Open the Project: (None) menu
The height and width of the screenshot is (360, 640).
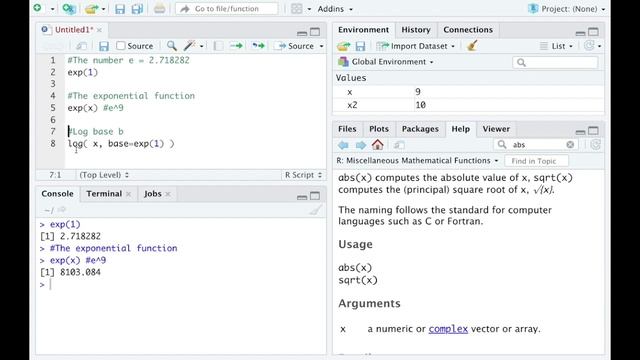567,9
